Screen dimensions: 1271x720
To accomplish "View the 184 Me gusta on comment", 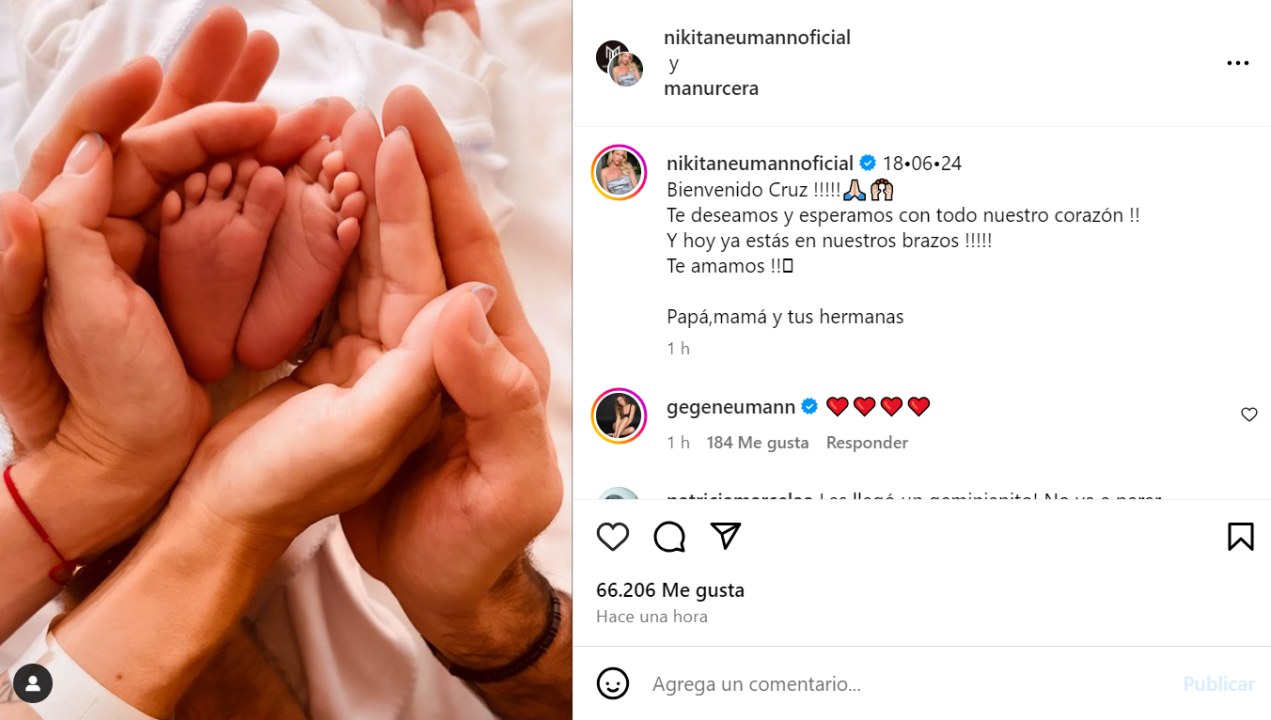I will (757, 442).
